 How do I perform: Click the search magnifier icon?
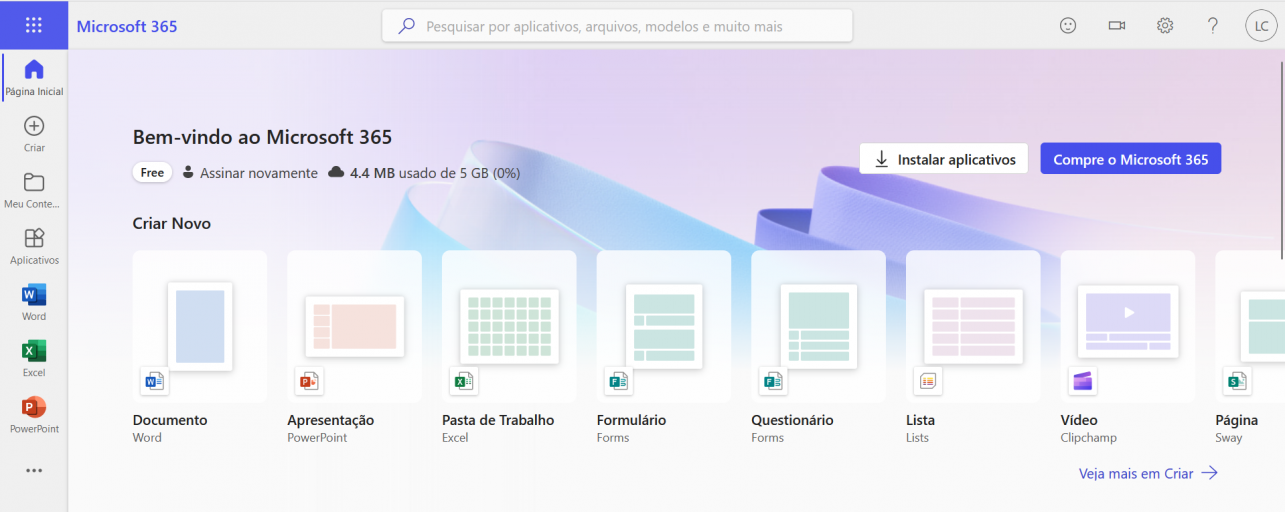(x=406, y=26)
